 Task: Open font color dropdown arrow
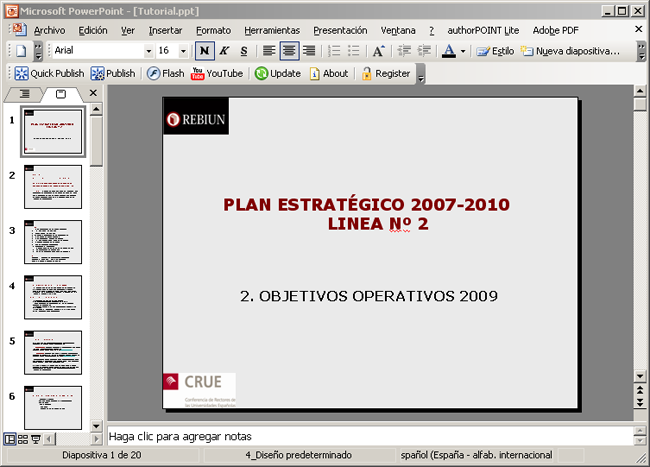(463, 51)
